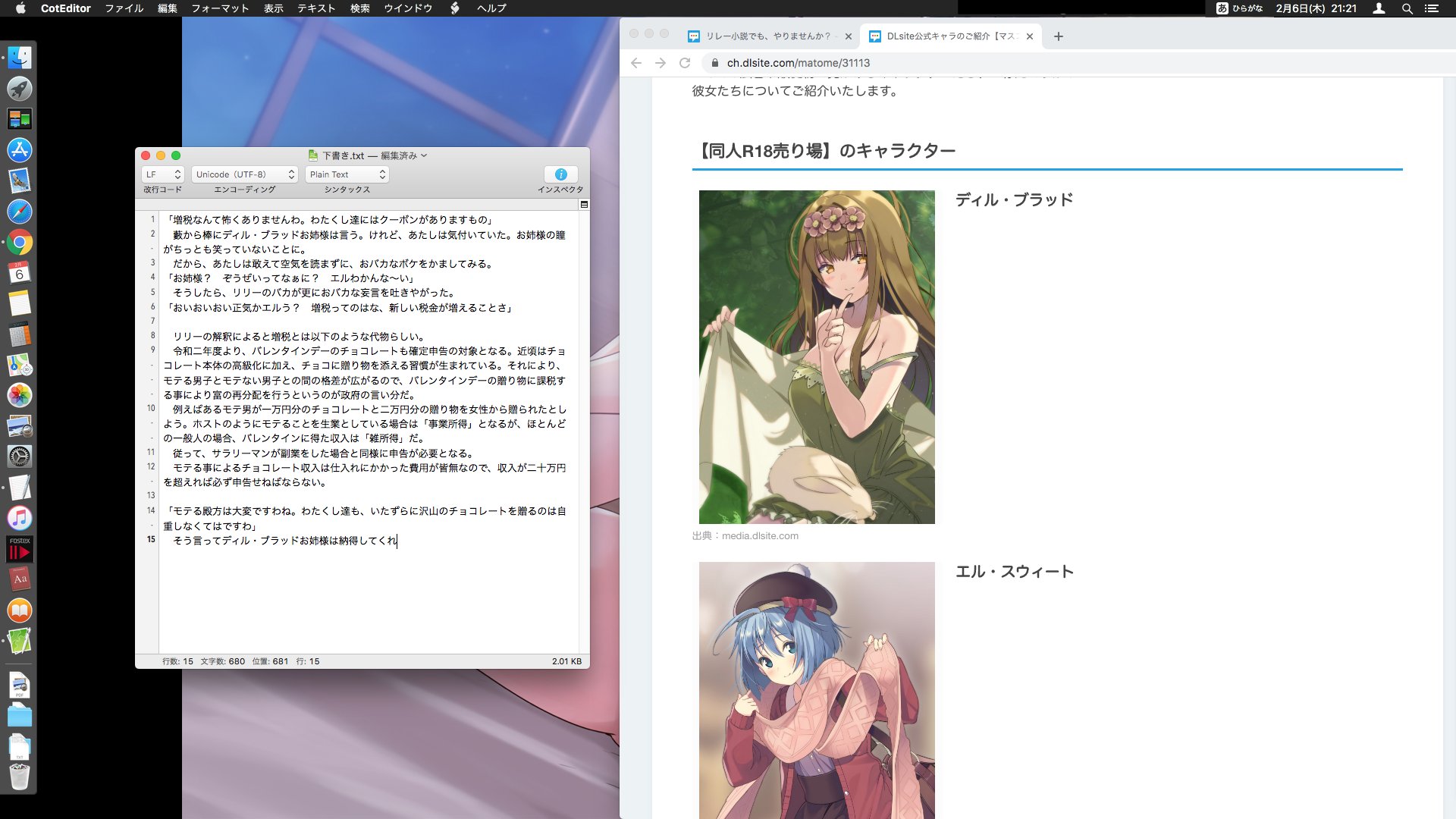Open the Trash in the Dock
This screenshot has width=1456, height=819.
coord(20,777)
